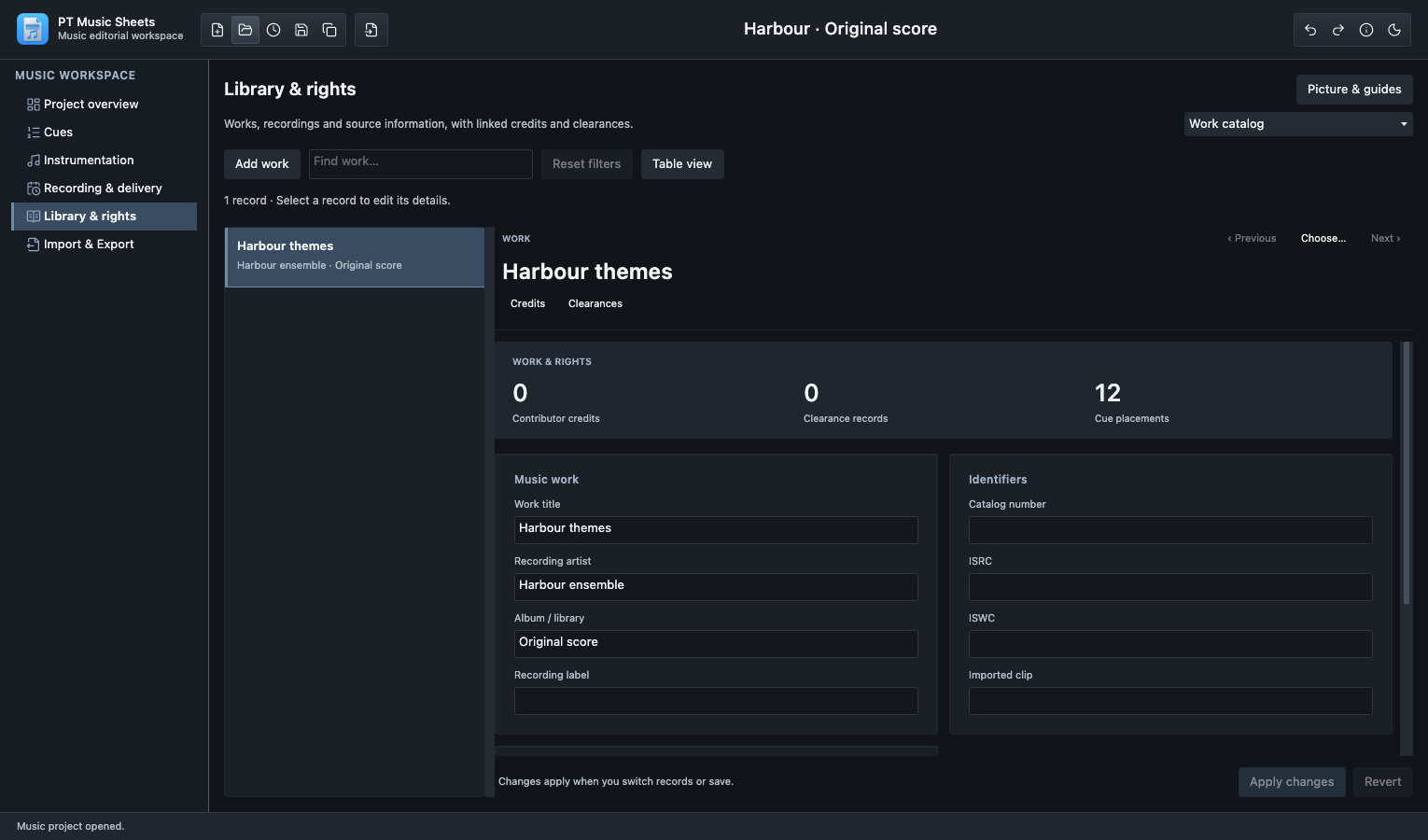Screen dimensions: 1428x840
Task: Expand the Work catalog dropdown
Action: [1298, 124]
